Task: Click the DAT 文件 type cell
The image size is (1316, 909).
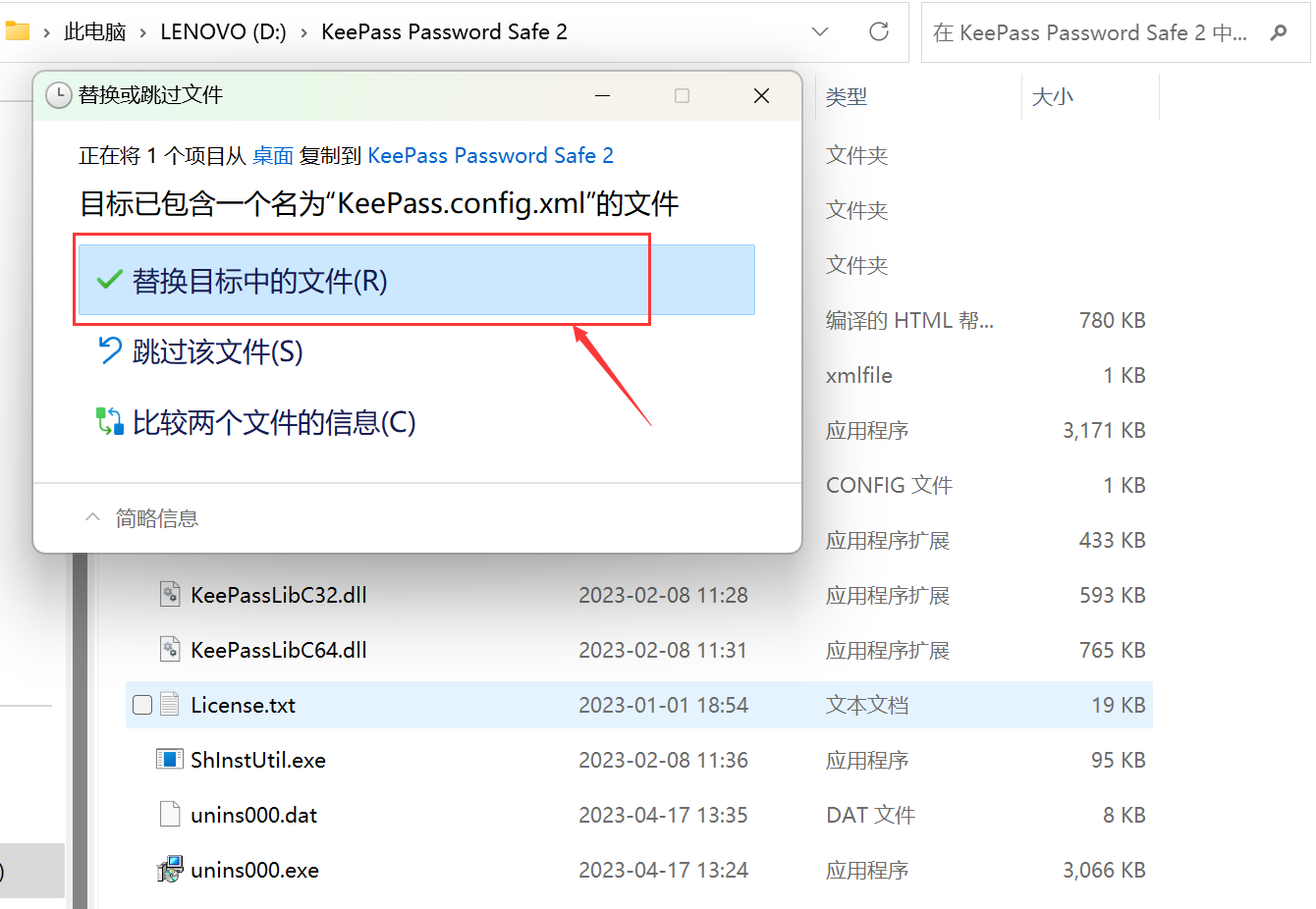Action: 871,815
